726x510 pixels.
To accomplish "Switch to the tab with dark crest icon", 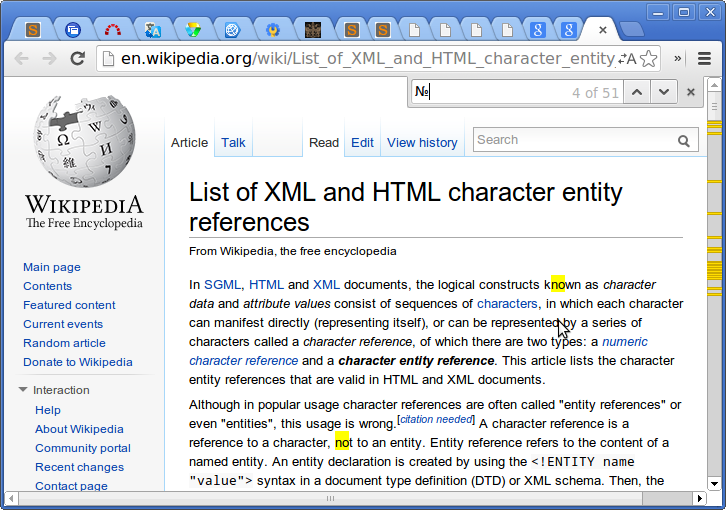I will [x=313, y=30].
